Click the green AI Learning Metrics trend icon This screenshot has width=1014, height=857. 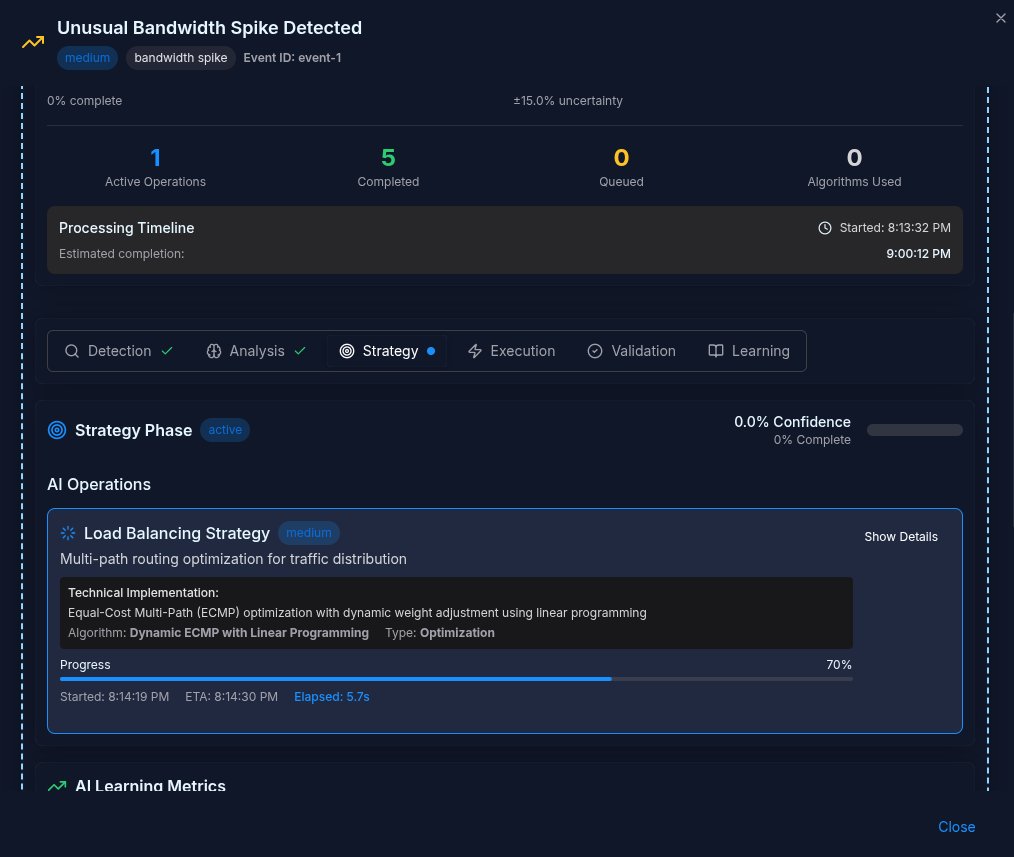(x=57, y=786)
